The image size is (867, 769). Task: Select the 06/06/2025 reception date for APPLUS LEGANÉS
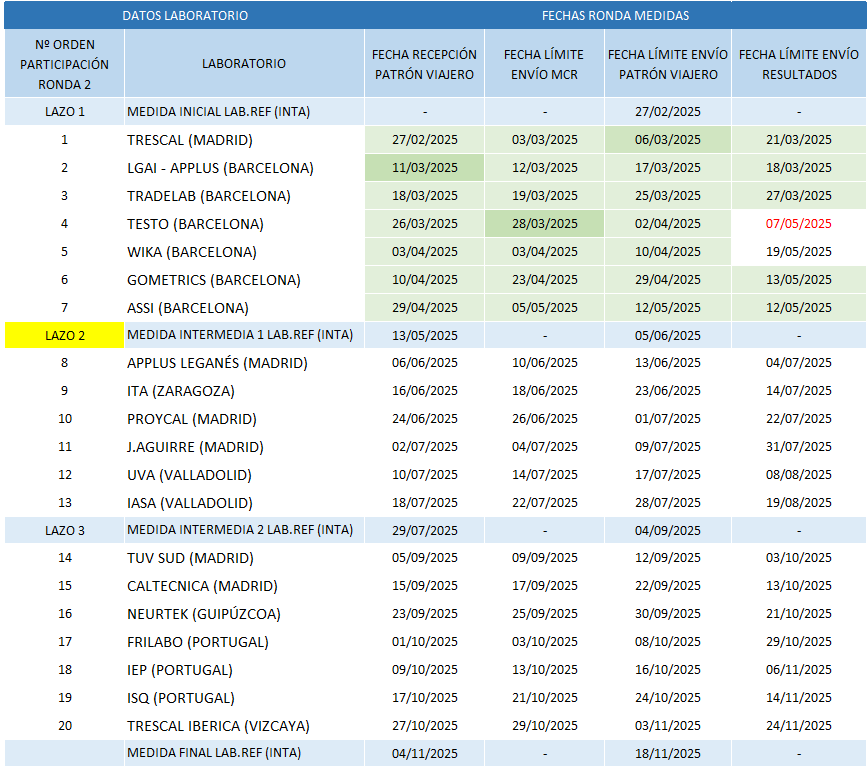point(425,363)
